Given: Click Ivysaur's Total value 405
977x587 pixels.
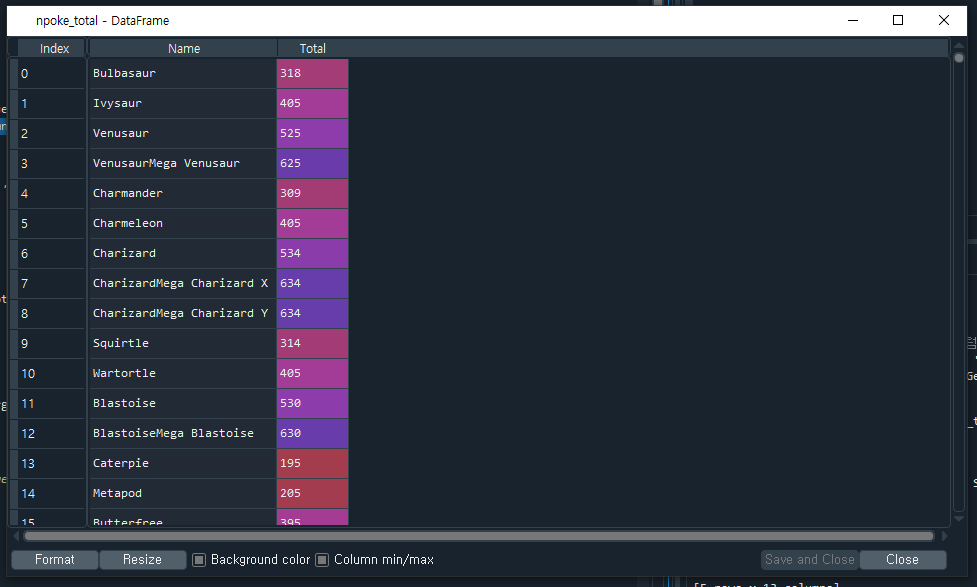Looking at the screenshot, I should pos(312,103).
